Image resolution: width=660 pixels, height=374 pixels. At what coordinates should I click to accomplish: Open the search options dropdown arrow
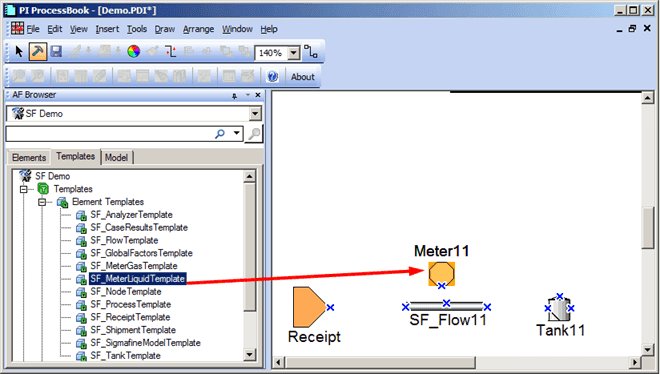237,133
